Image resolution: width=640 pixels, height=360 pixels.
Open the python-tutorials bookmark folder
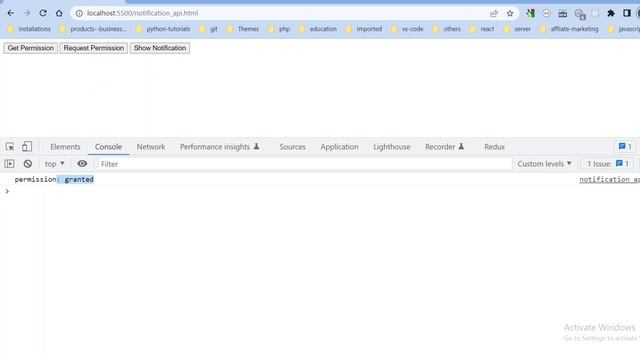point(163,29)
